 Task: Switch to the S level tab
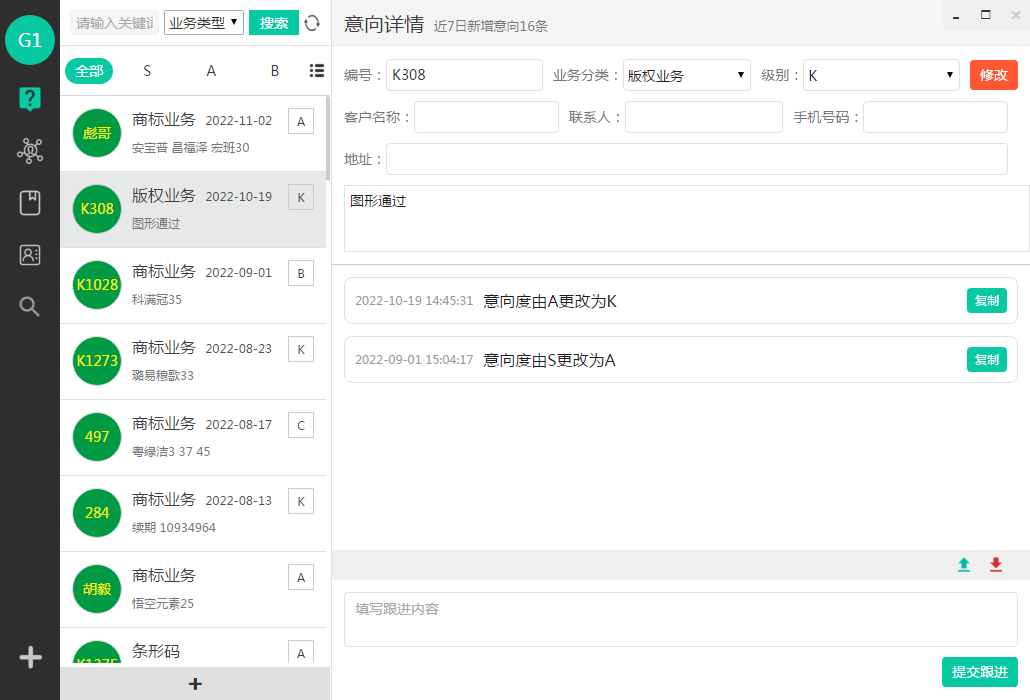(147, 71)
